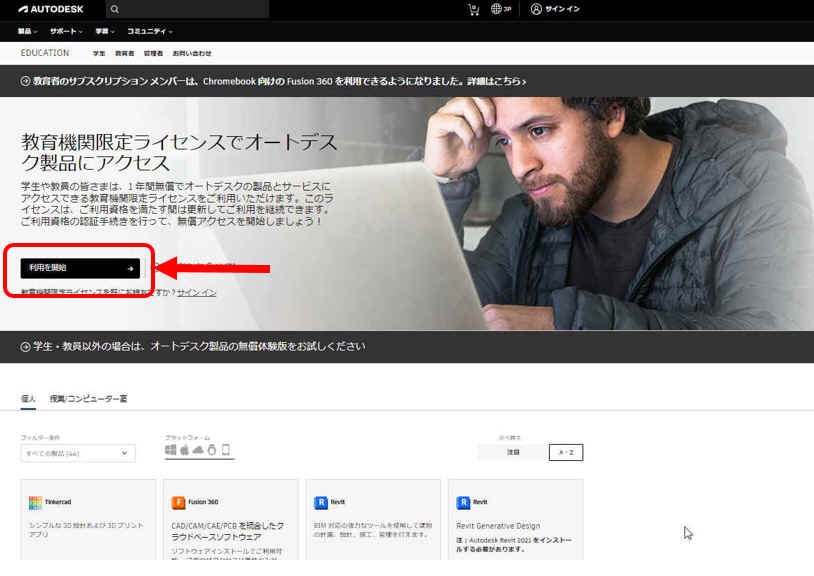Viewport: 814px width, 576px height.
Task: Filter by mobile device platform icon
Action: click(226, 449)
